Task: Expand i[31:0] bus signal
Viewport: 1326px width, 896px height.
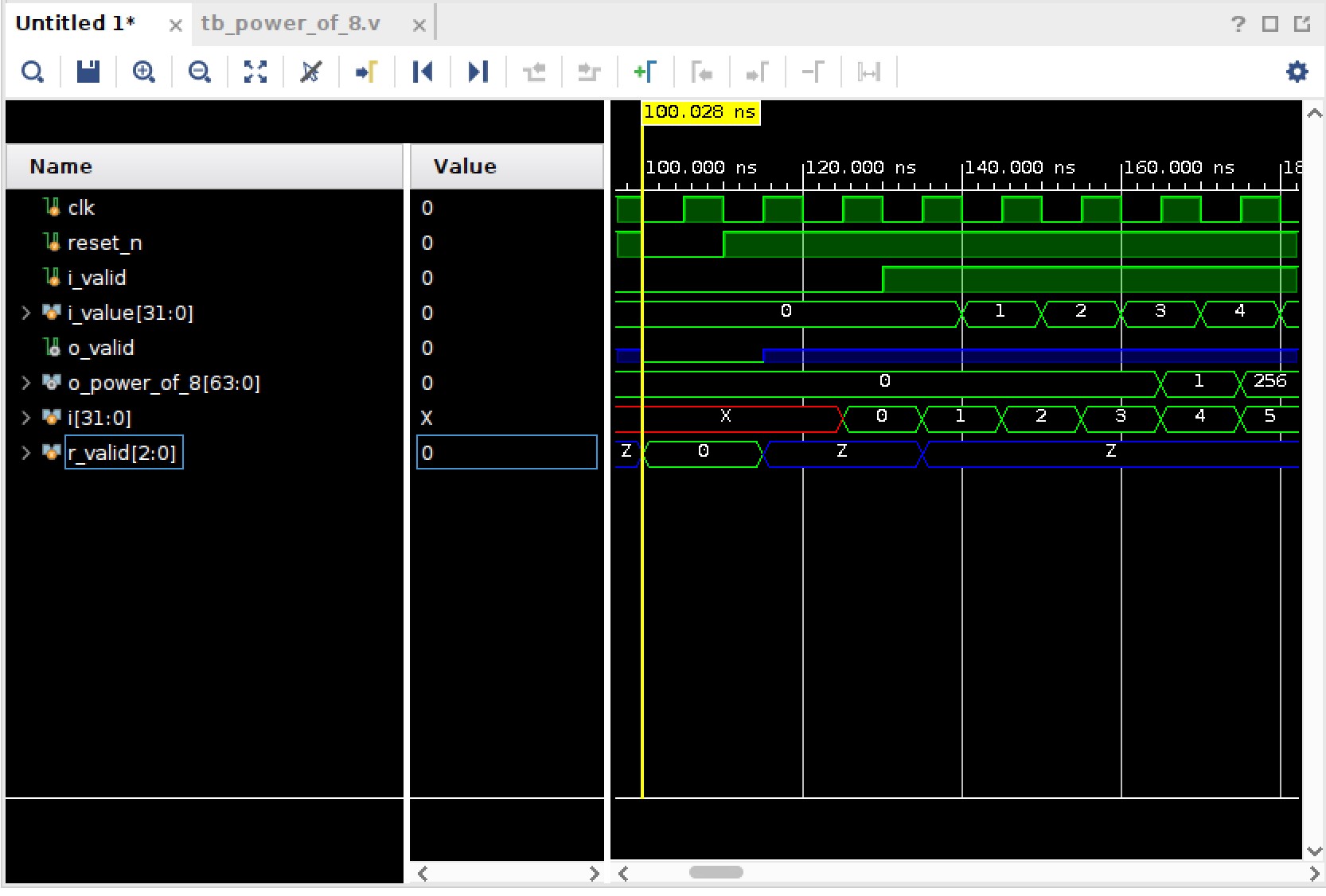Action: [25, 418]
